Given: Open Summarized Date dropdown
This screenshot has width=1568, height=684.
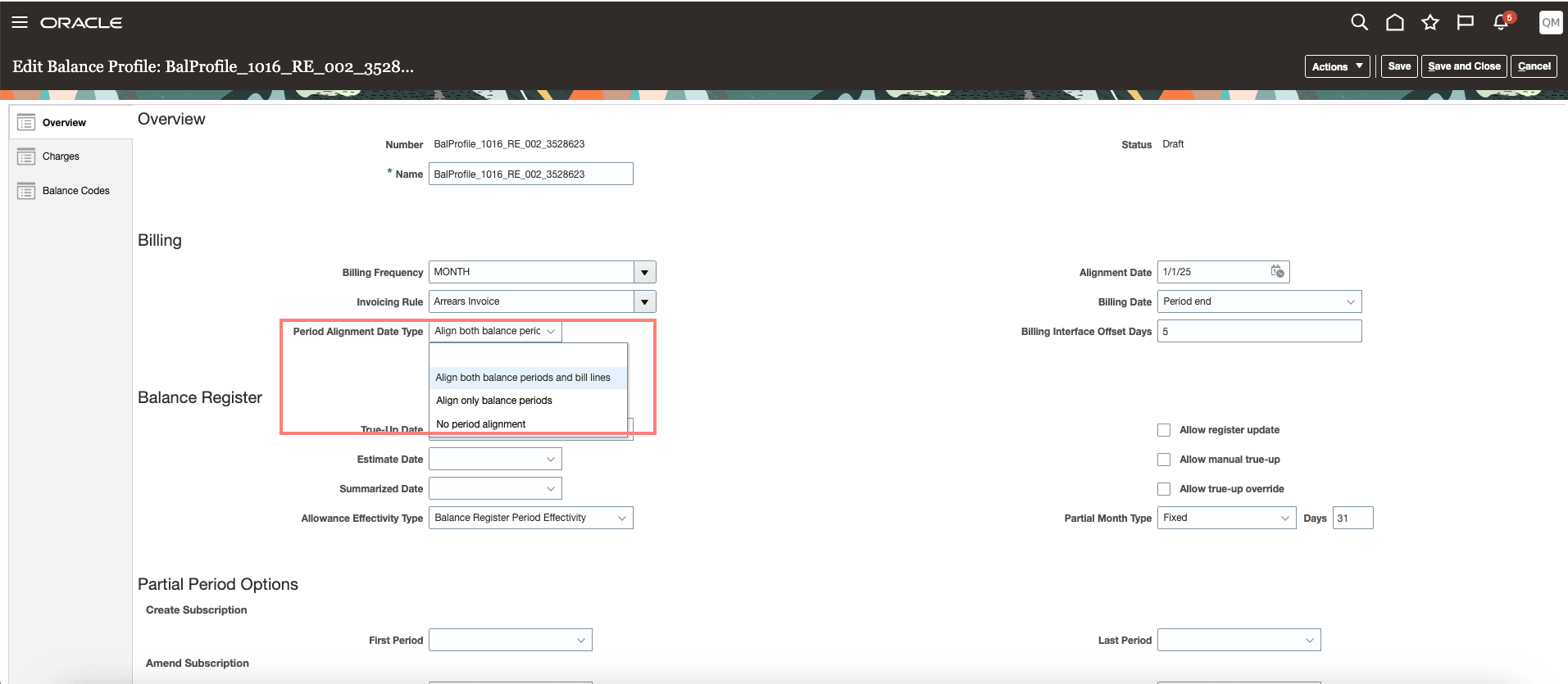Looking at the screenshot, I should [495, 488].
